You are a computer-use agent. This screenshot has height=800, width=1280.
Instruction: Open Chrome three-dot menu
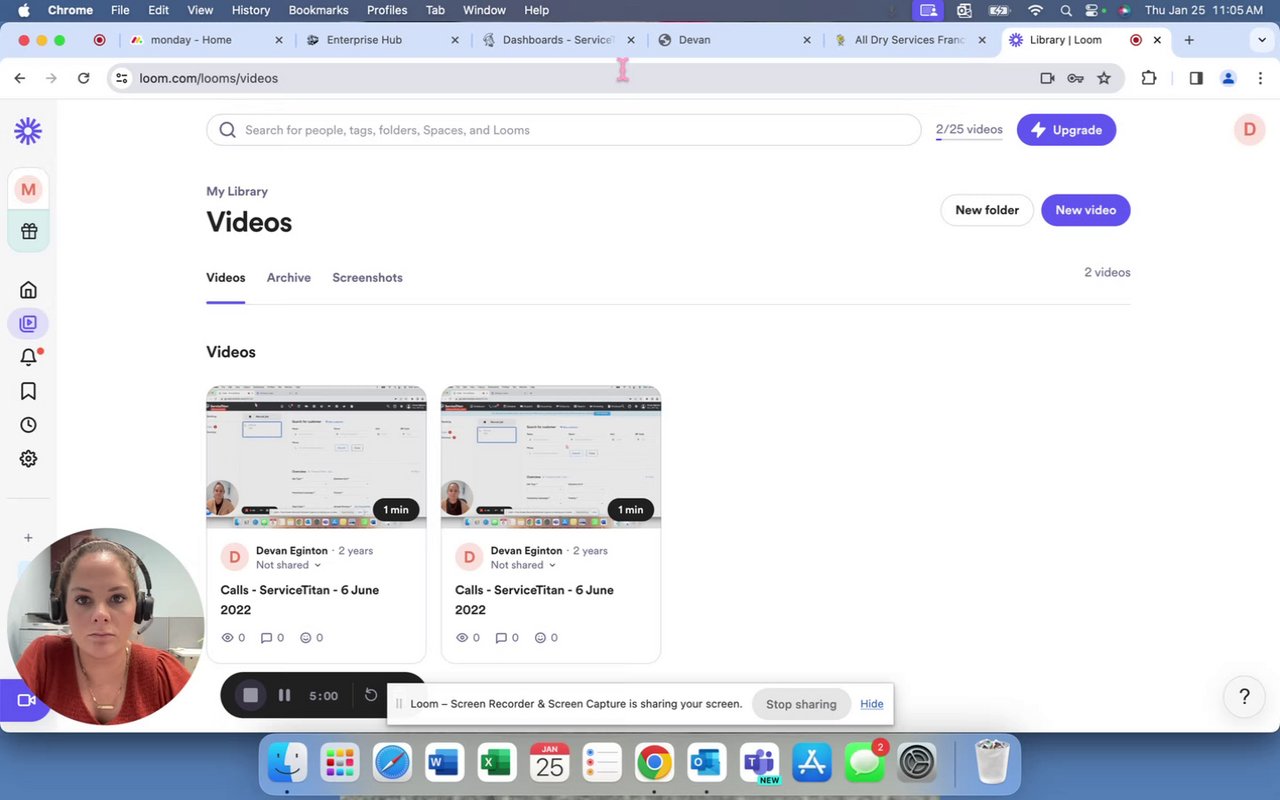pos(1260,78)
